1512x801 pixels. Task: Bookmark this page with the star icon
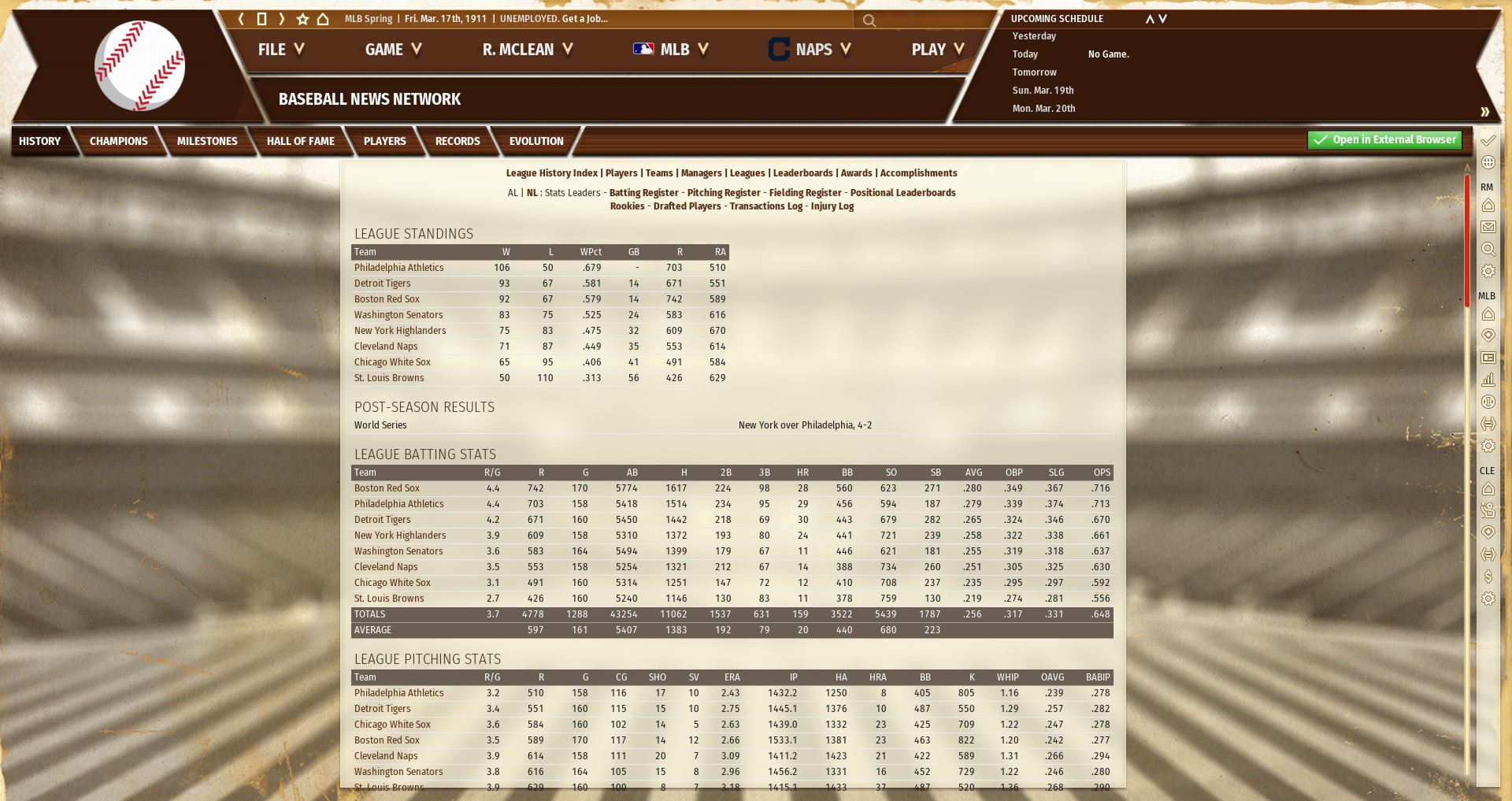[302, 19]
